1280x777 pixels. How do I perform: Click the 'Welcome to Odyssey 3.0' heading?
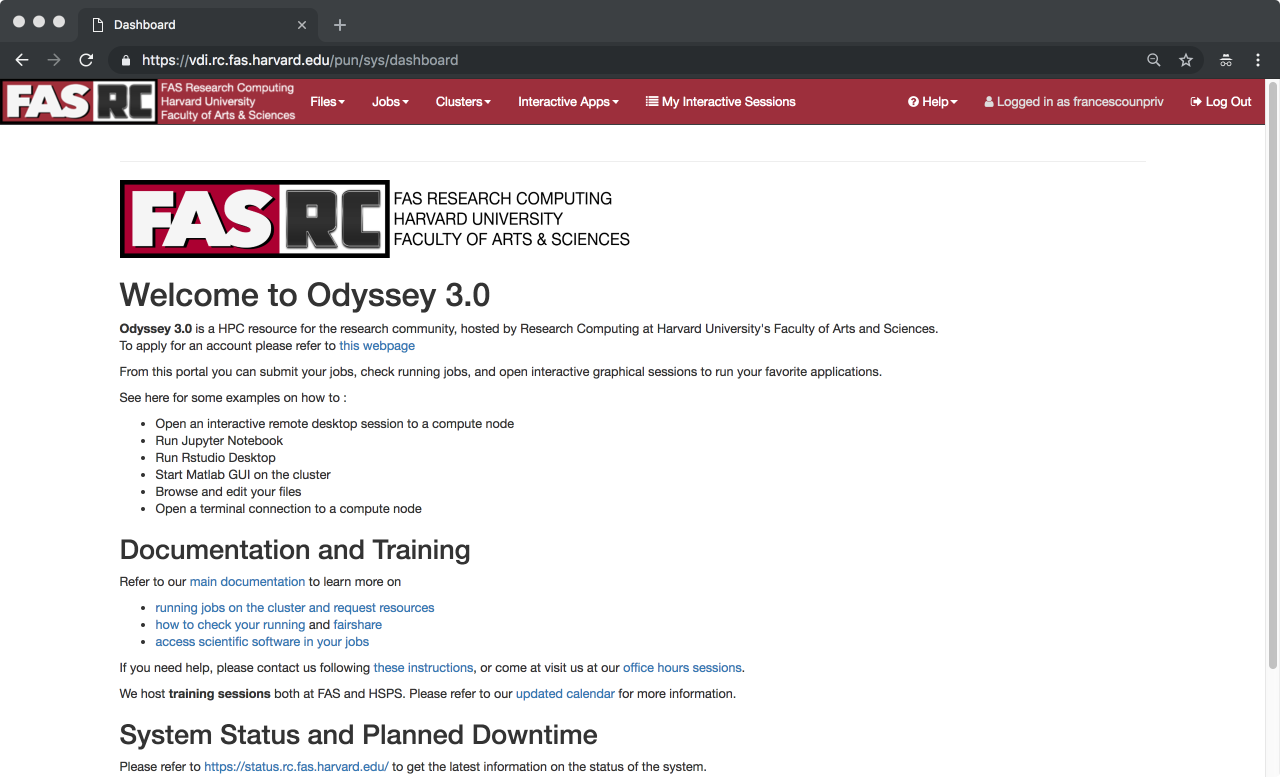pos(305,295)
